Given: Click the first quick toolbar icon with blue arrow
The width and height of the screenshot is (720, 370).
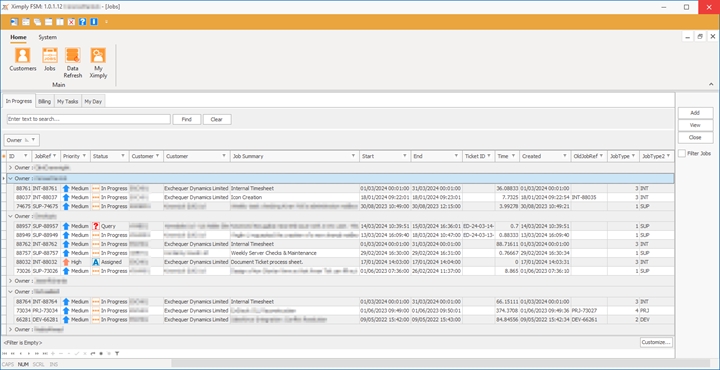Looking at the screenshot, I should pyautogui.click(x=14, y=22).
